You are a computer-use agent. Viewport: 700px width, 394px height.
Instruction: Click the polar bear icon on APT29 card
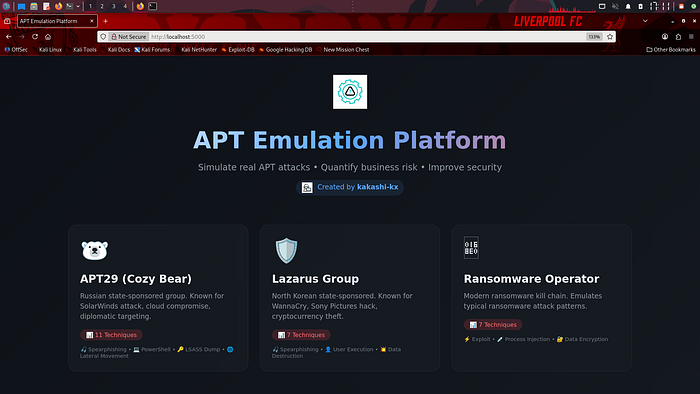pos(95,250)
